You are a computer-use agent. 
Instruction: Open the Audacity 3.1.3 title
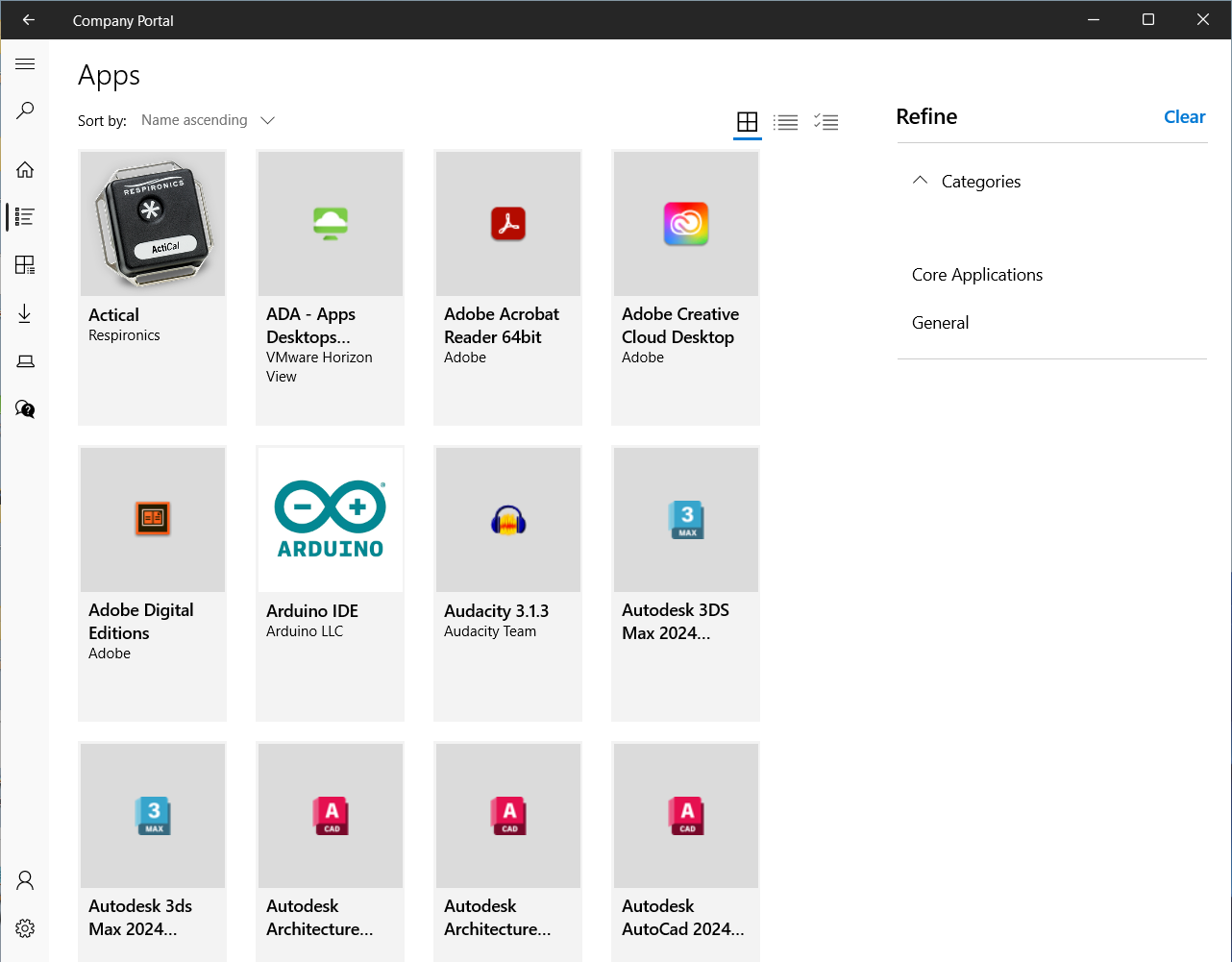pos(497,611)
